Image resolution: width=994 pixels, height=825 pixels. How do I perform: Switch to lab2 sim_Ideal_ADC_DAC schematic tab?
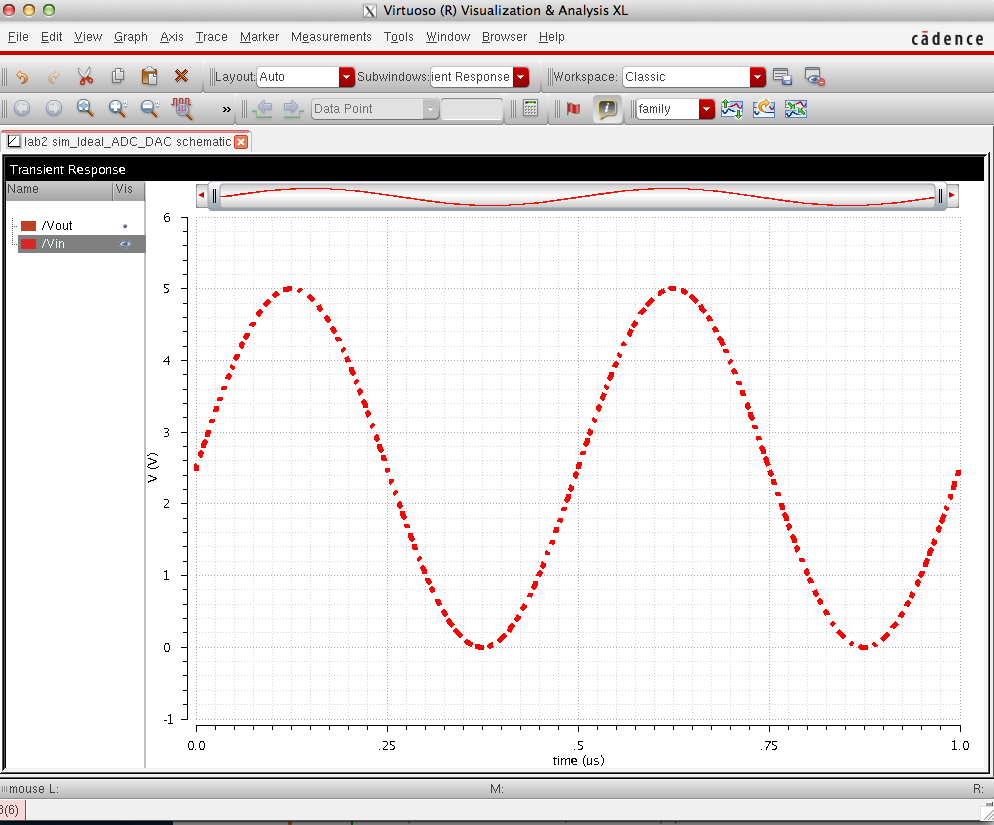pos(126,142)
